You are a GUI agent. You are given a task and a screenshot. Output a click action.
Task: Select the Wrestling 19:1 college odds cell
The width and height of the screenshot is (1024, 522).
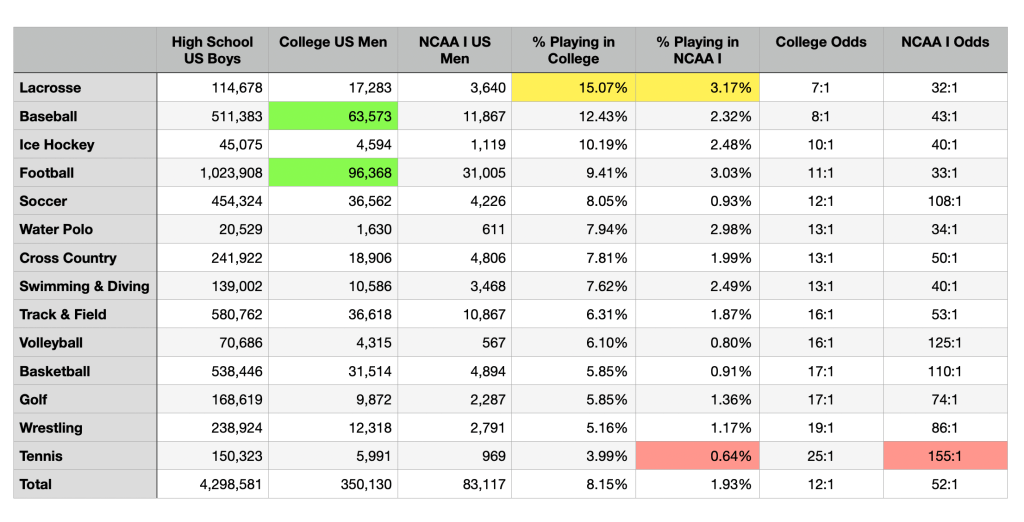821,428
